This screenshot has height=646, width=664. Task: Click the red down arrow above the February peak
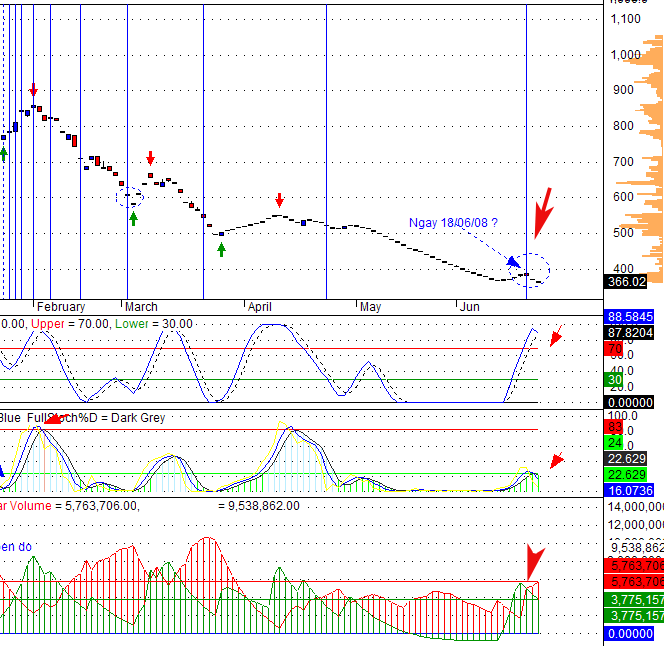click(x=34, y=90)
